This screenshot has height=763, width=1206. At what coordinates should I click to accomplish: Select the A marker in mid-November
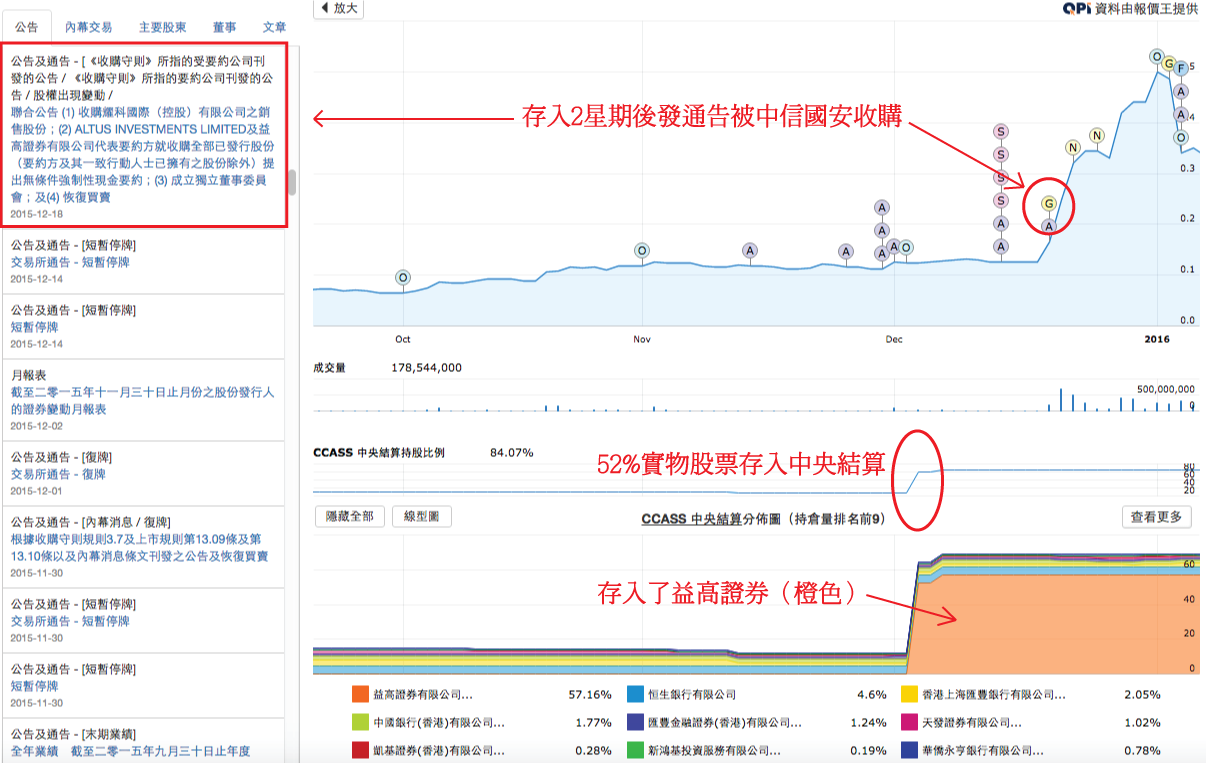[x=750, y=250]
